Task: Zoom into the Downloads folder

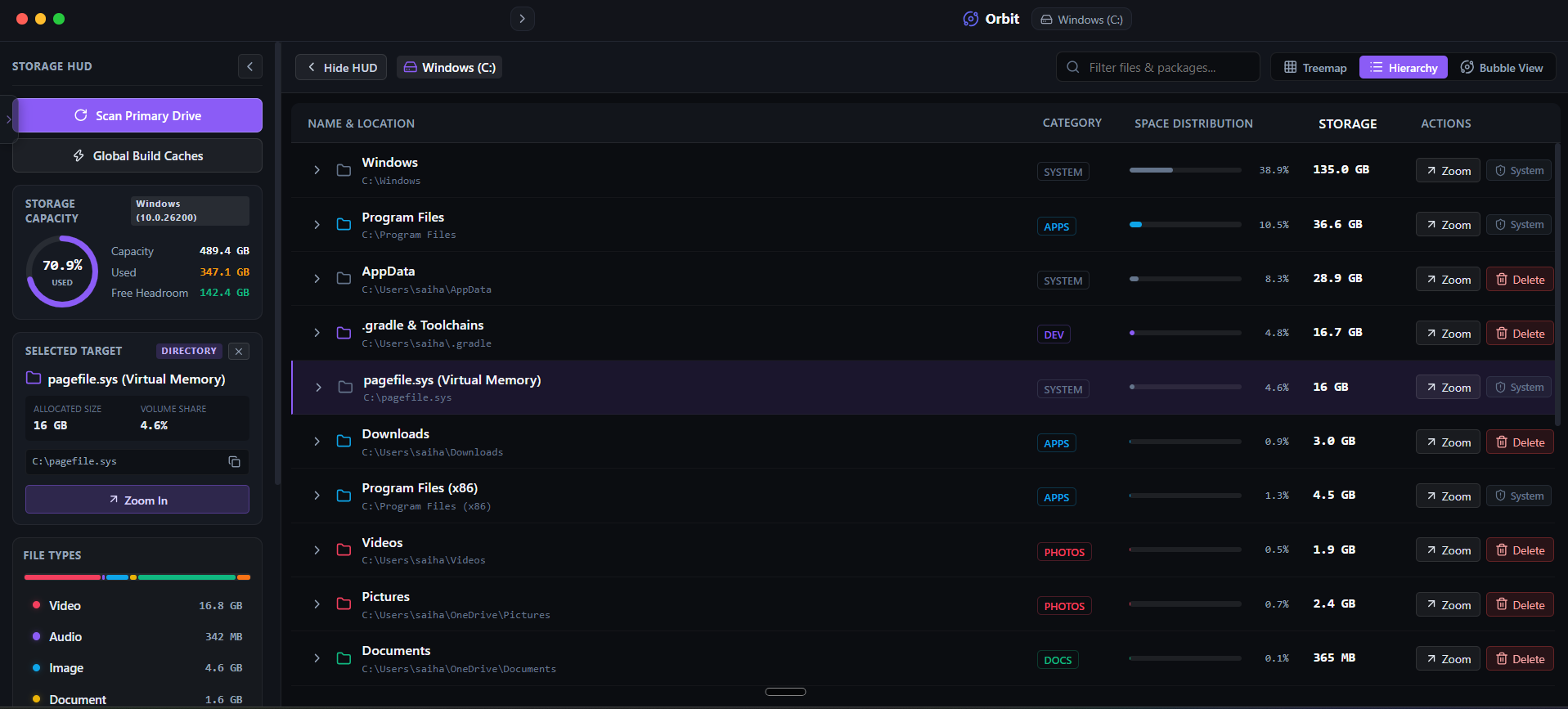Action: (1448, 442)
